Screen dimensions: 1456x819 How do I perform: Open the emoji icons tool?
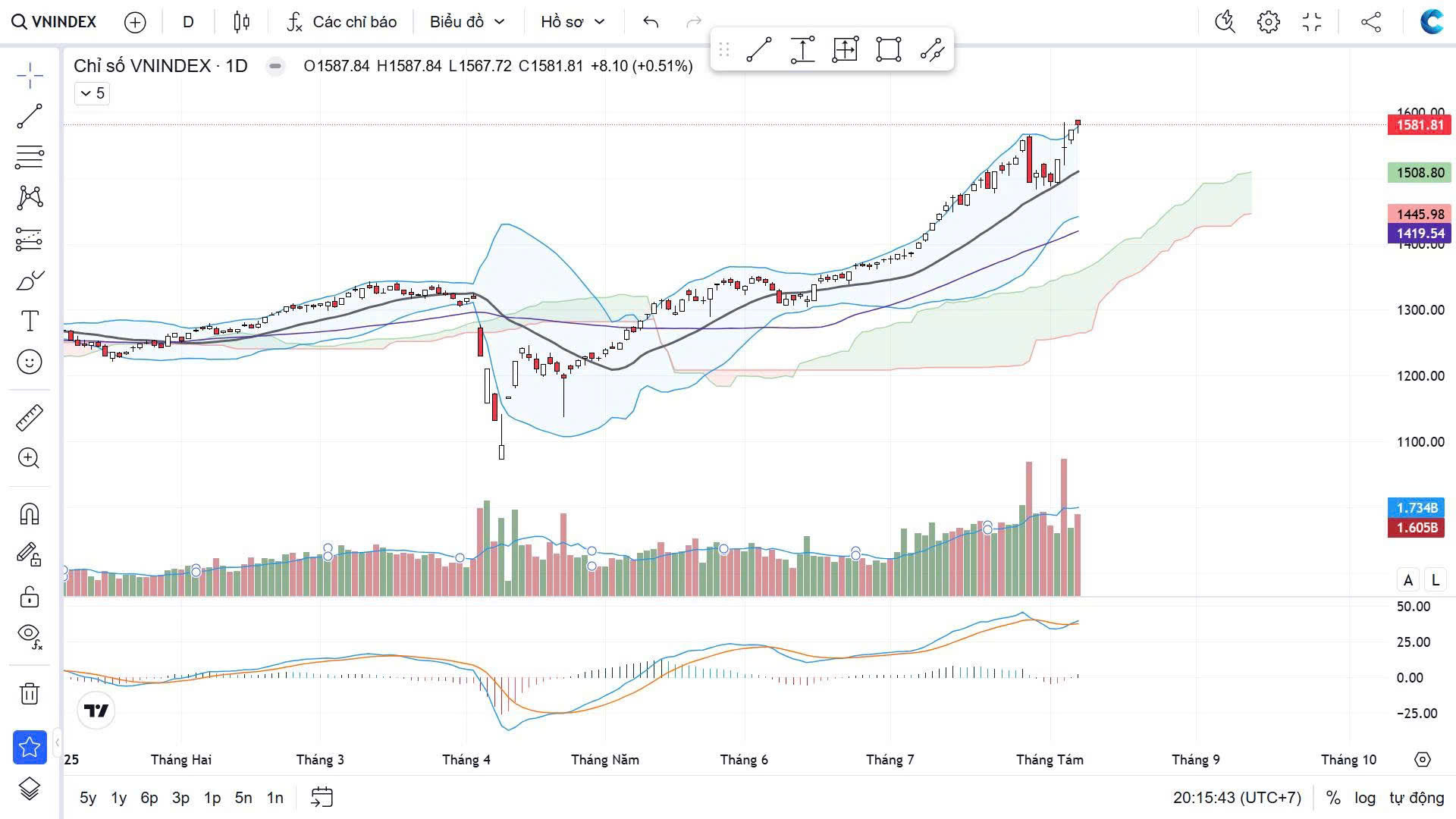(30, 362)
